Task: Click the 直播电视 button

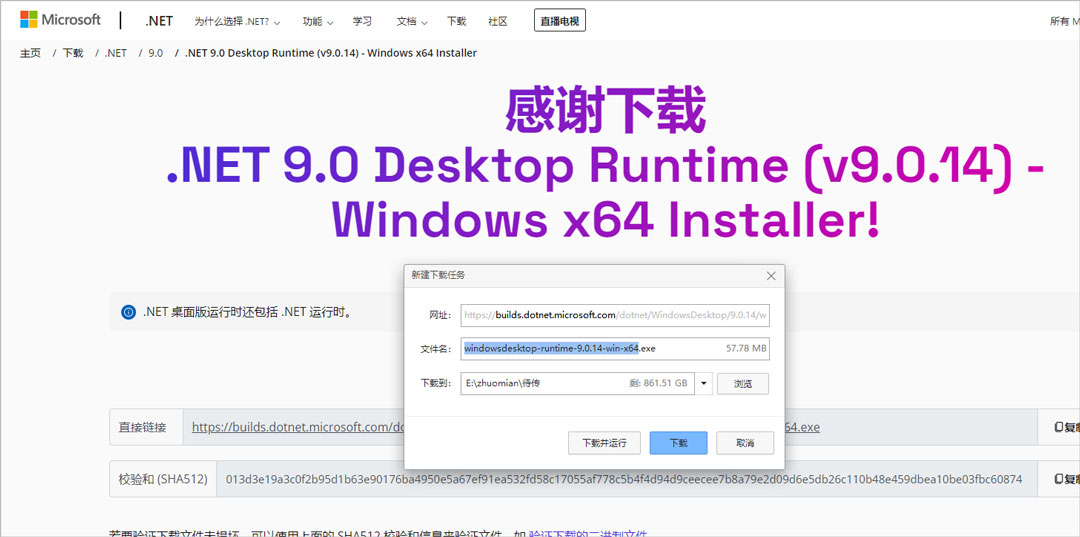Action: [560, 21]
